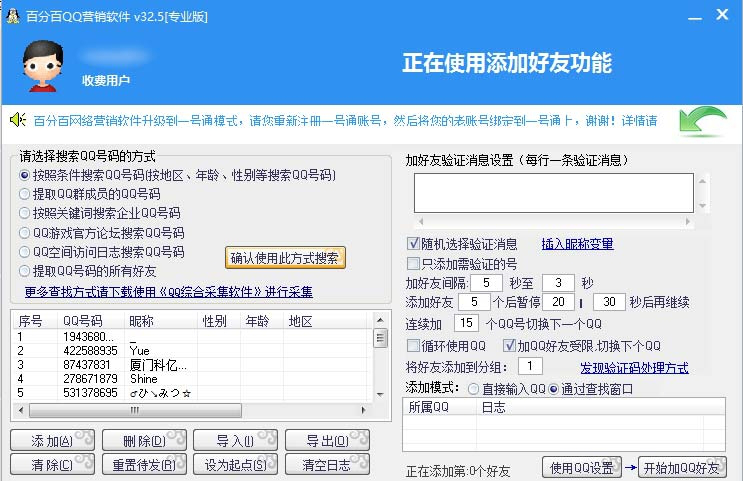
Task: Click 重置待发(R) button
Action: tap(144, 464)
